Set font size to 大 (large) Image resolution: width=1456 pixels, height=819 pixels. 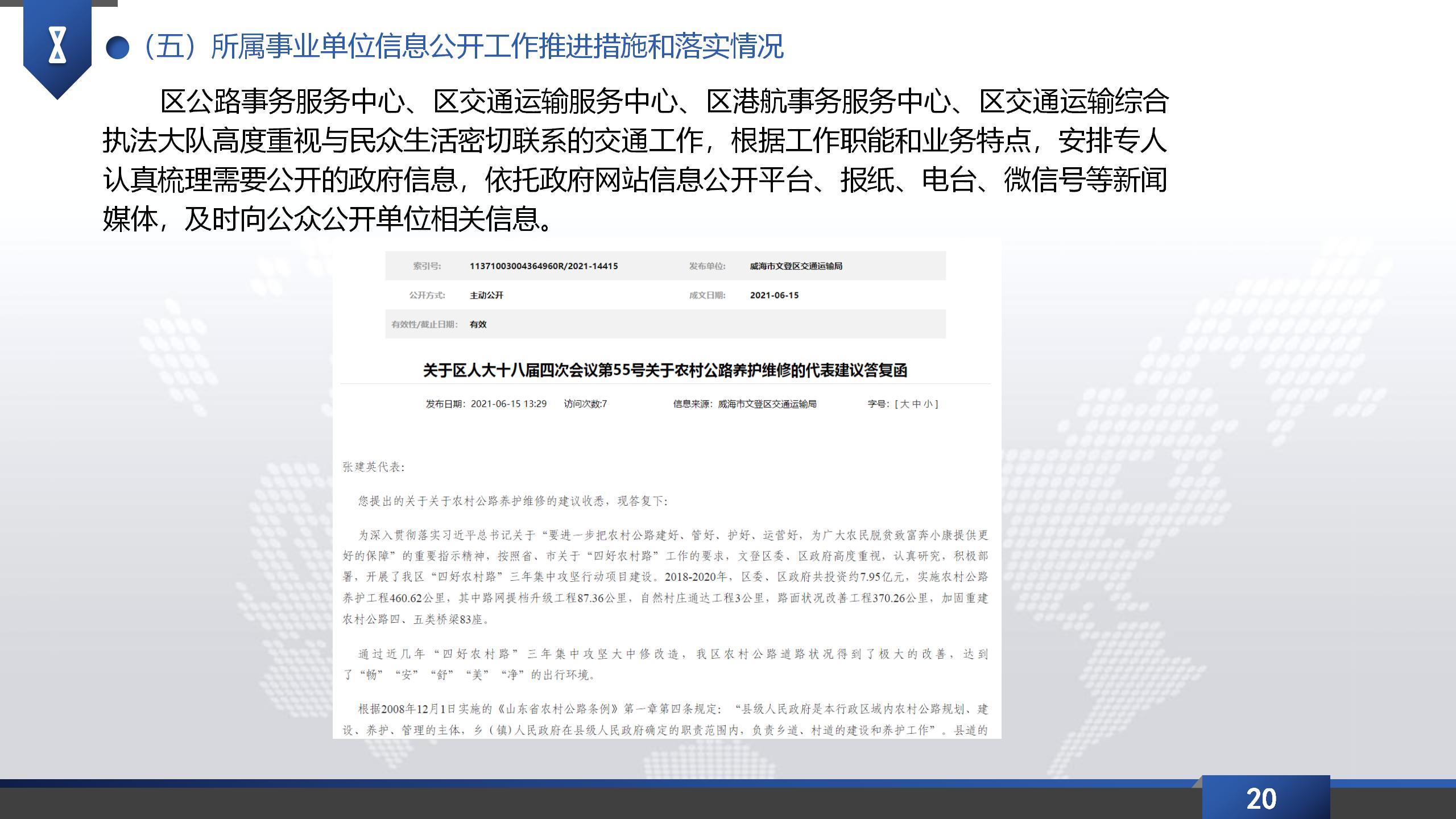pos(905,404)
